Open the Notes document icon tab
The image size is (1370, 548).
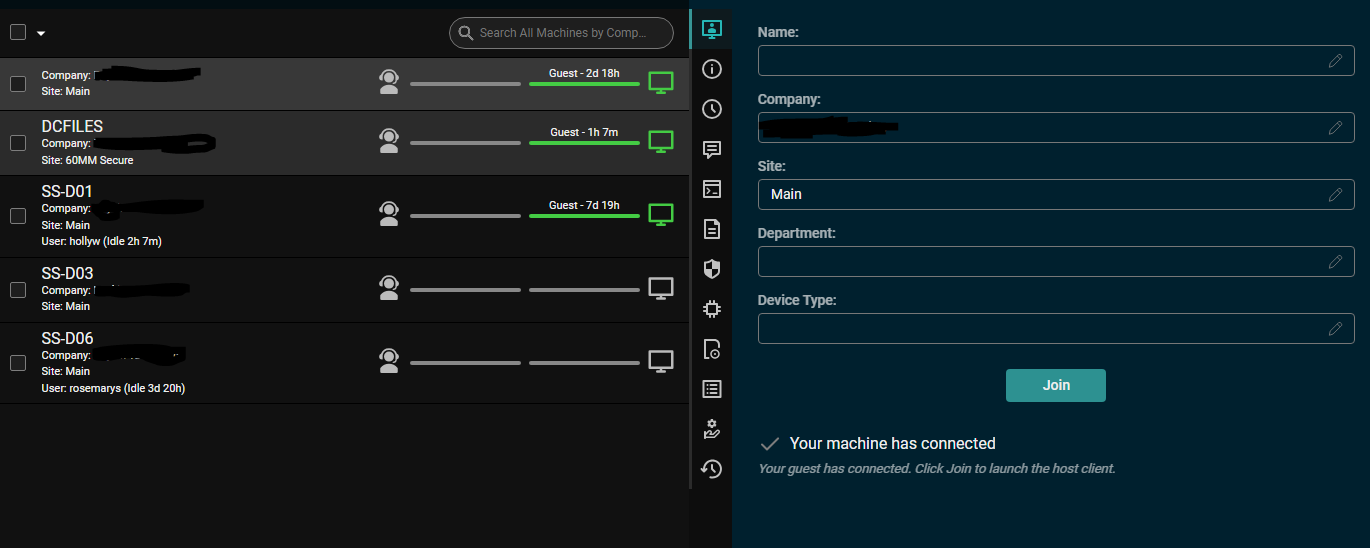pyautogui.click(x=711, y=229)
